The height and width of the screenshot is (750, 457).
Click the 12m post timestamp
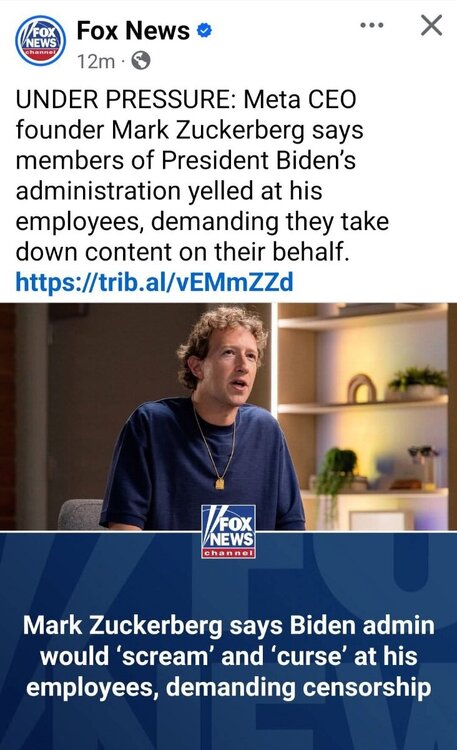(x=96, y=61)
